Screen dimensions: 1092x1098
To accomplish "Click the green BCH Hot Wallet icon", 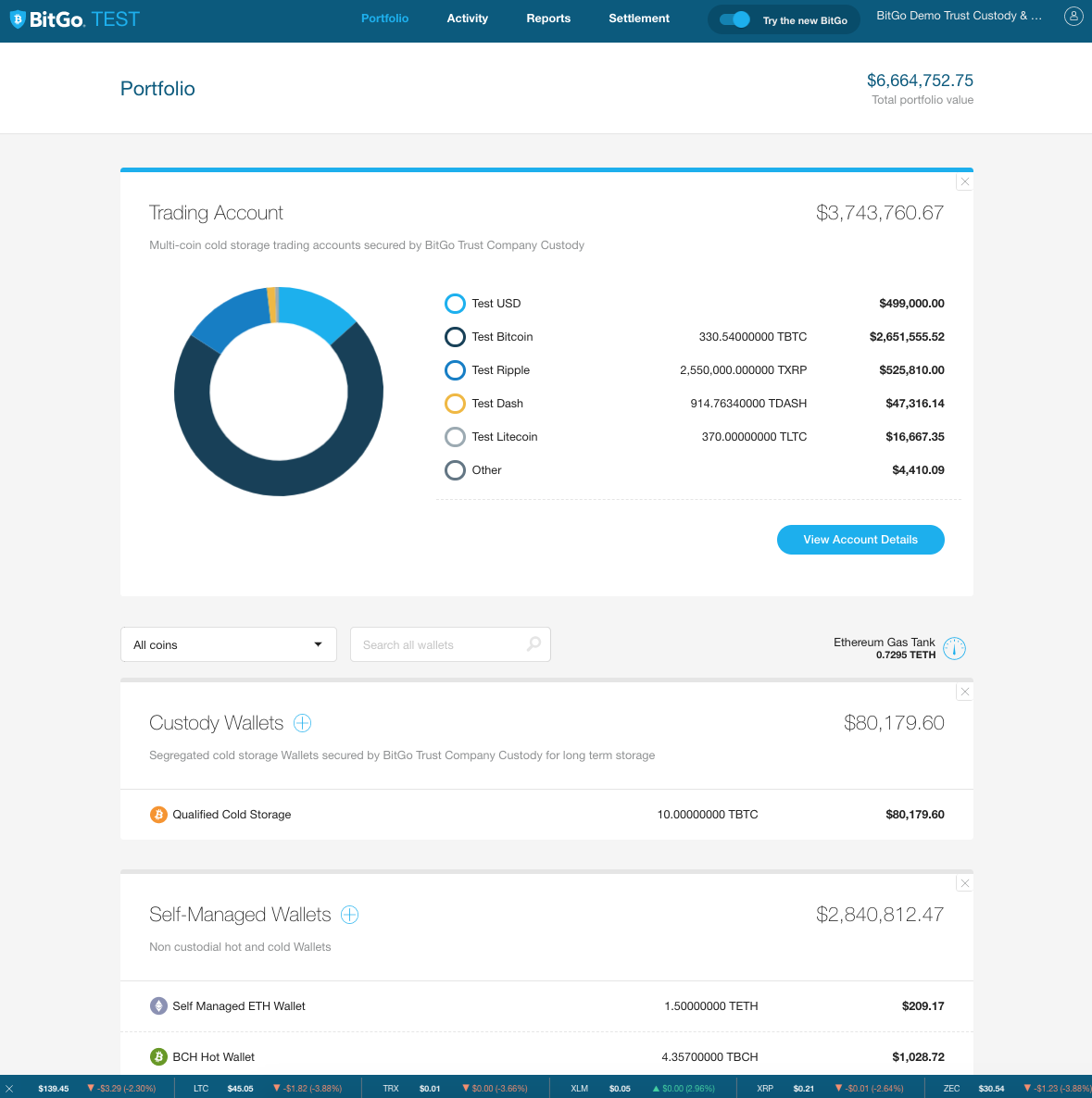I will 158,1057.
